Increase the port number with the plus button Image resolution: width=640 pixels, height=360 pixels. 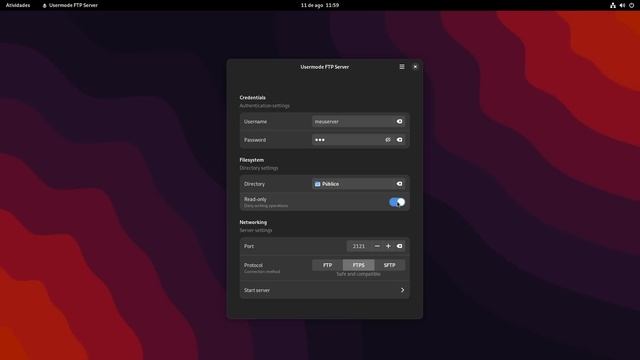point(388,246)
